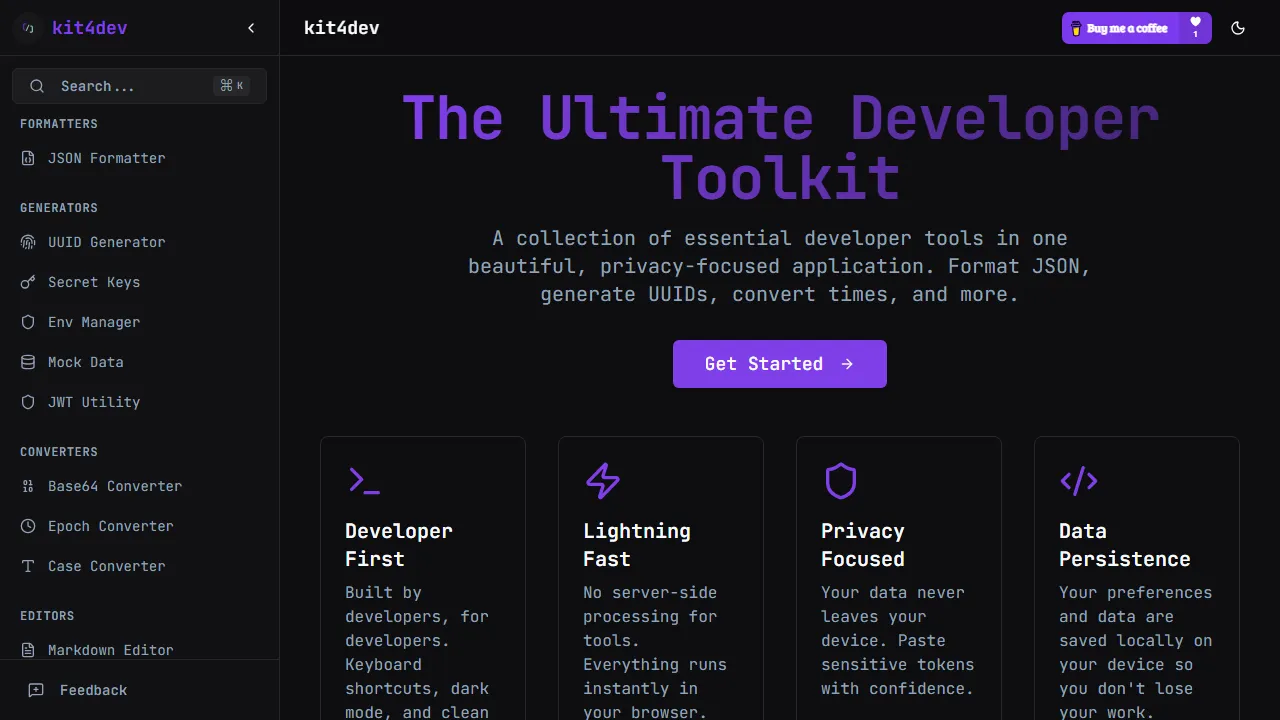The height and width of the screenshot is (720, 1280).
Task: Open the Secret Keys generator
Action: pyautogui.click(x=93, y=282)
